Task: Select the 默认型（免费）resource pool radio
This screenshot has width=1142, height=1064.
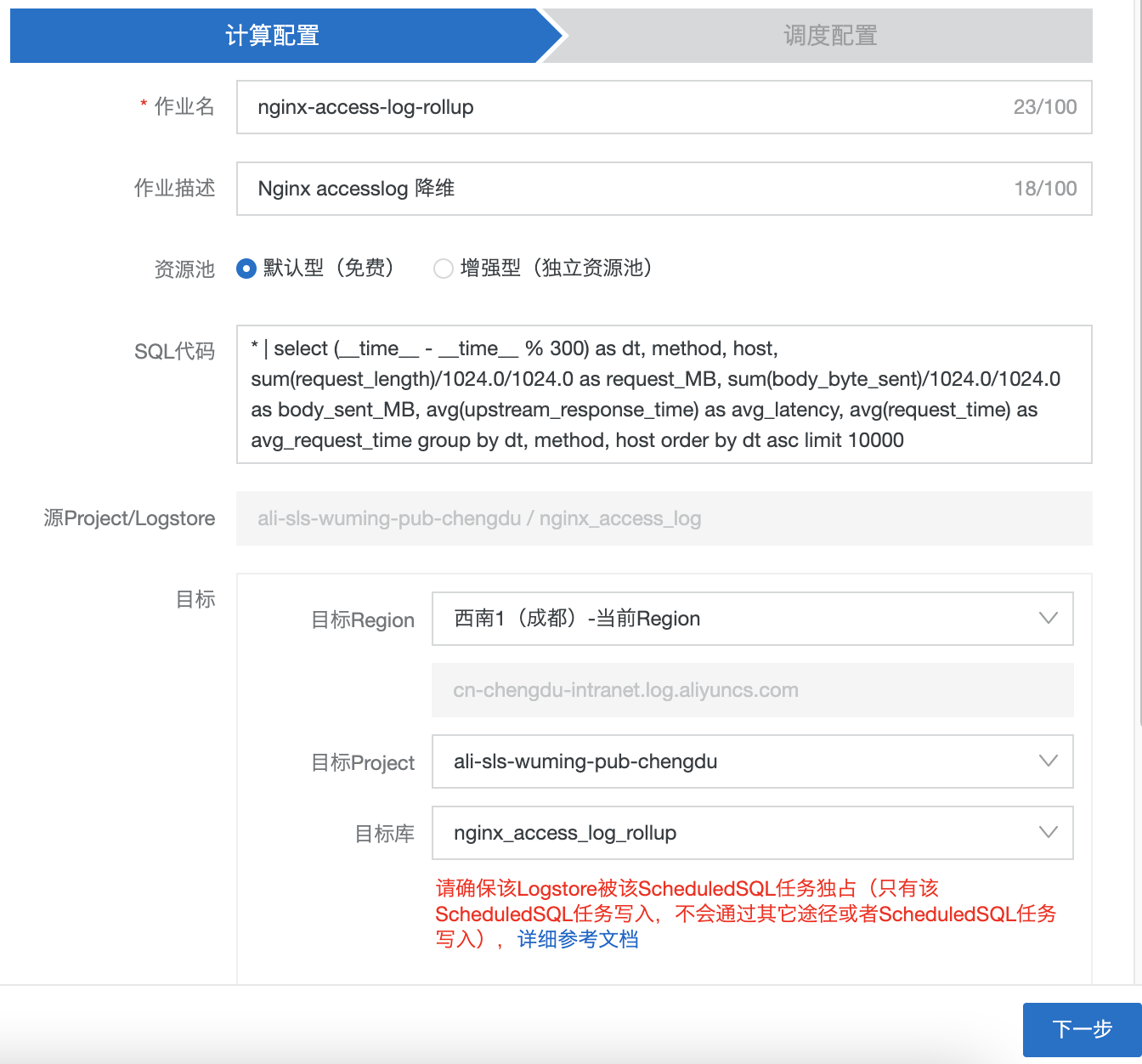Action: point(246,269)
